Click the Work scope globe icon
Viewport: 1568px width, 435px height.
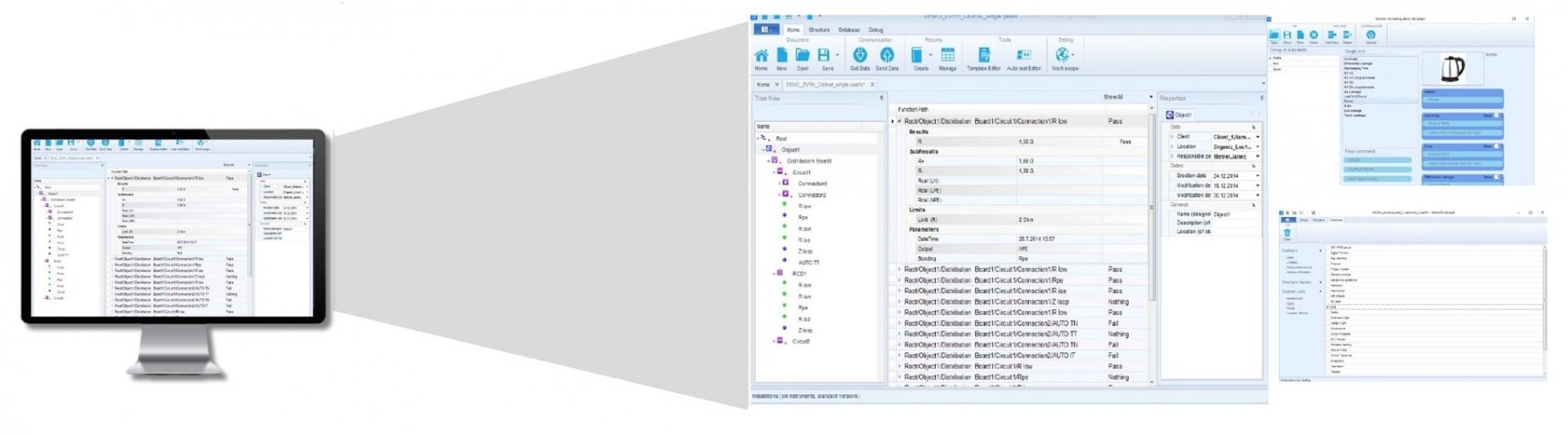1062,55
